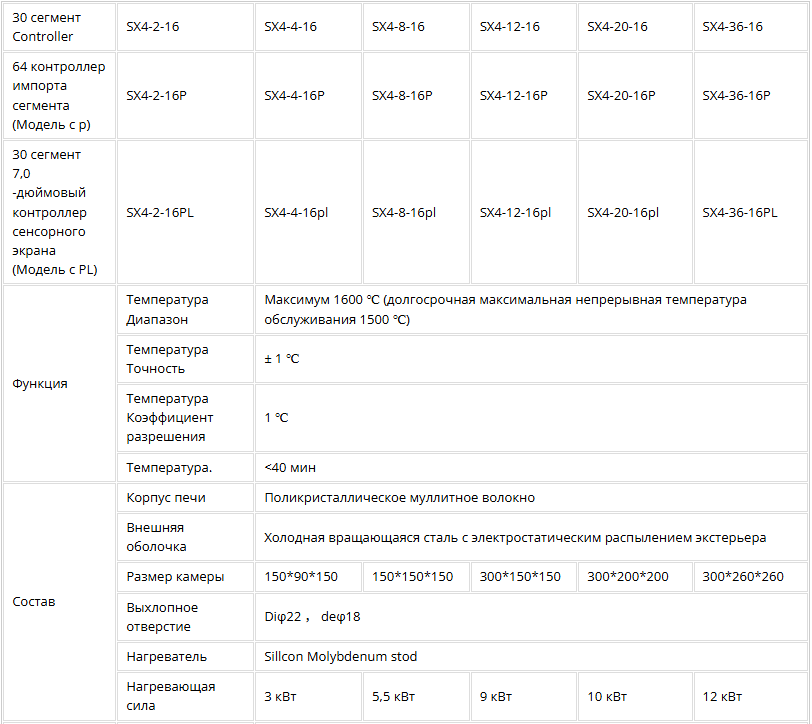Select chamber size 150*90*150 cell
The width and height of the screenshot is (812, 724).
(301, 577)
